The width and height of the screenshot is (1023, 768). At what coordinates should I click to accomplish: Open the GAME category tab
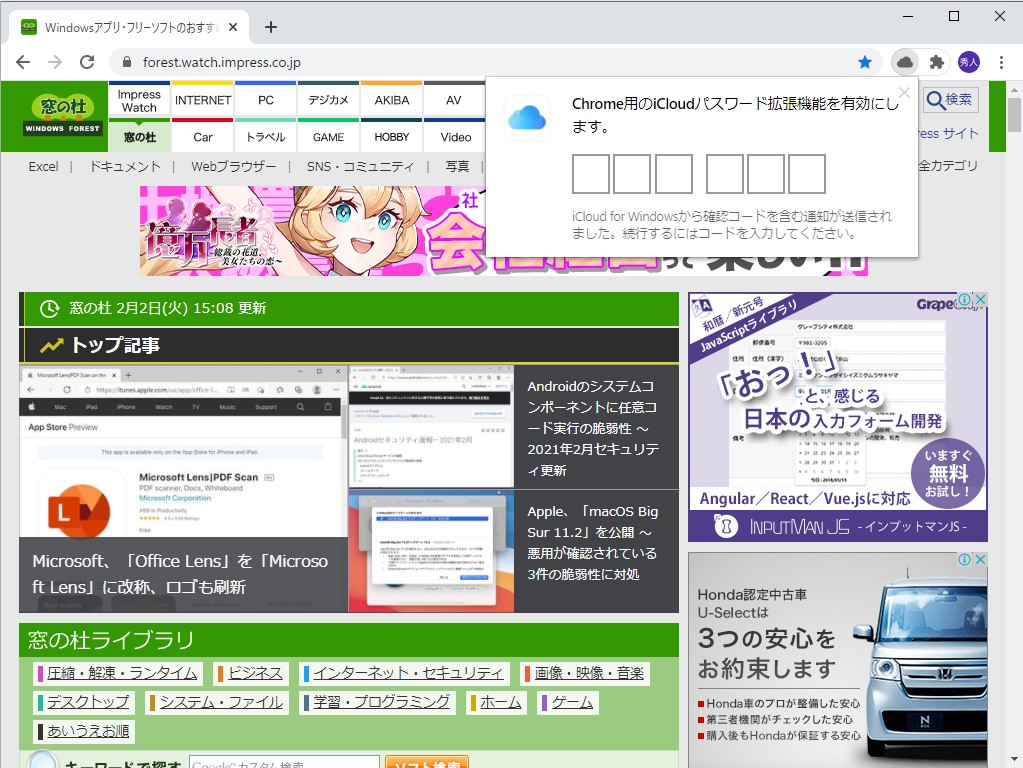click(328, 137)
